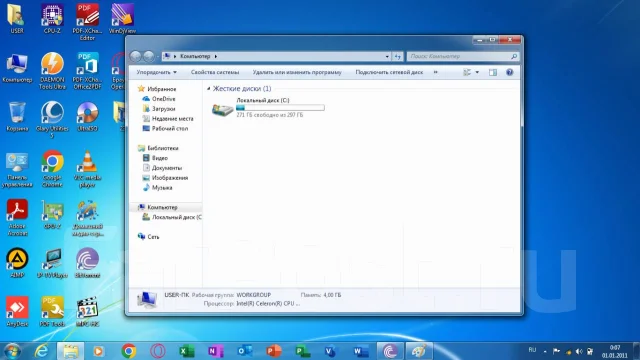The width and height of the screenshot is (640, 360).
Task: Launch BitTorrent desktop shortcut
Action: [87, 263]
